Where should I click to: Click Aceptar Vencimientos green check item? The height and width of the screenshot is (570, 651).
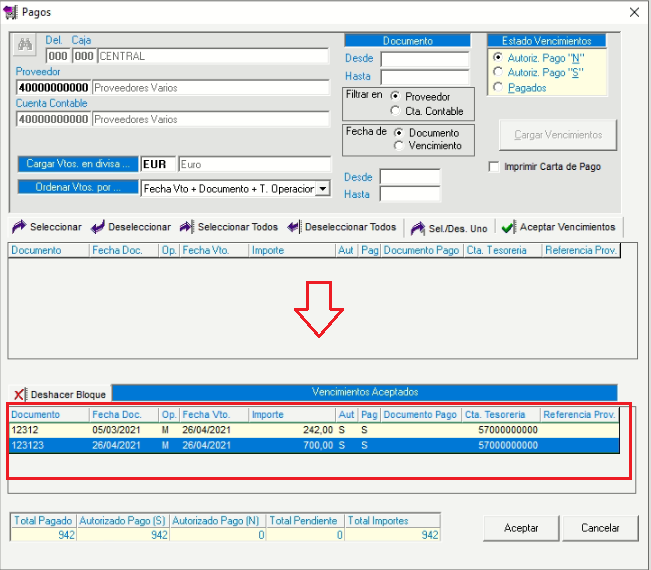tap(558, 227)
